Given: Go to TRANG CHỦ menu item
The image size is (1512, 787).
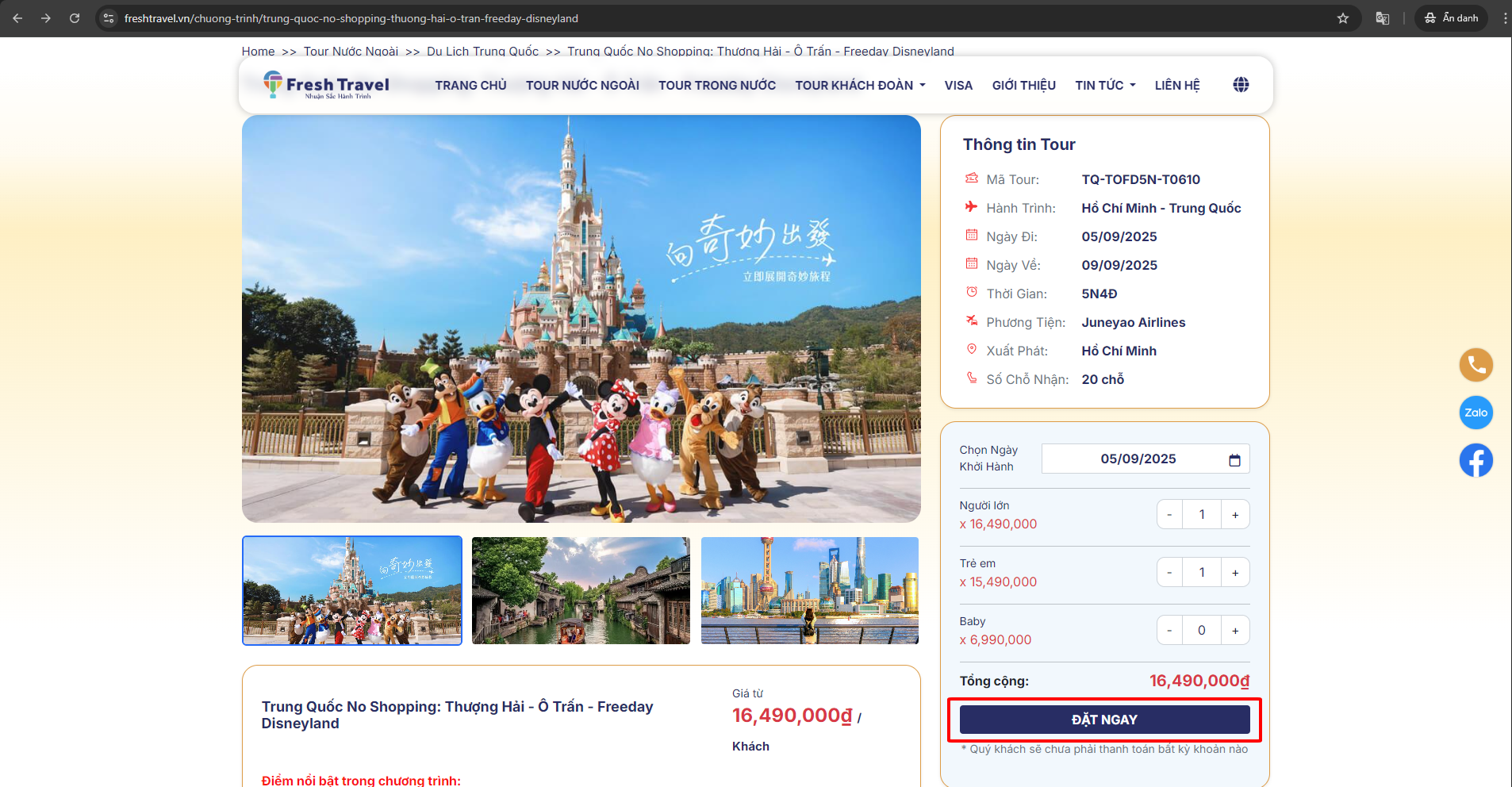Looking at the screenshot, I should click(470, 85).
